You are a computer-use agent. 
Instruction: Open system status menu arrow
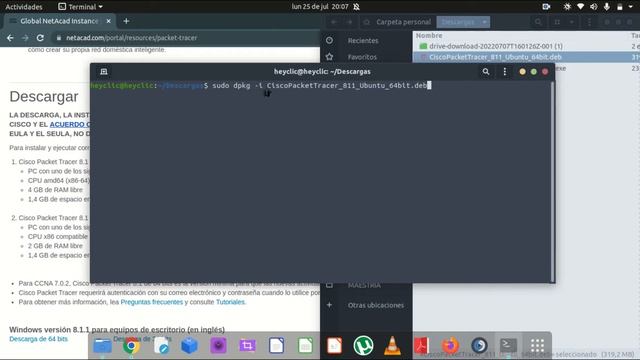(x=631, y=7)
